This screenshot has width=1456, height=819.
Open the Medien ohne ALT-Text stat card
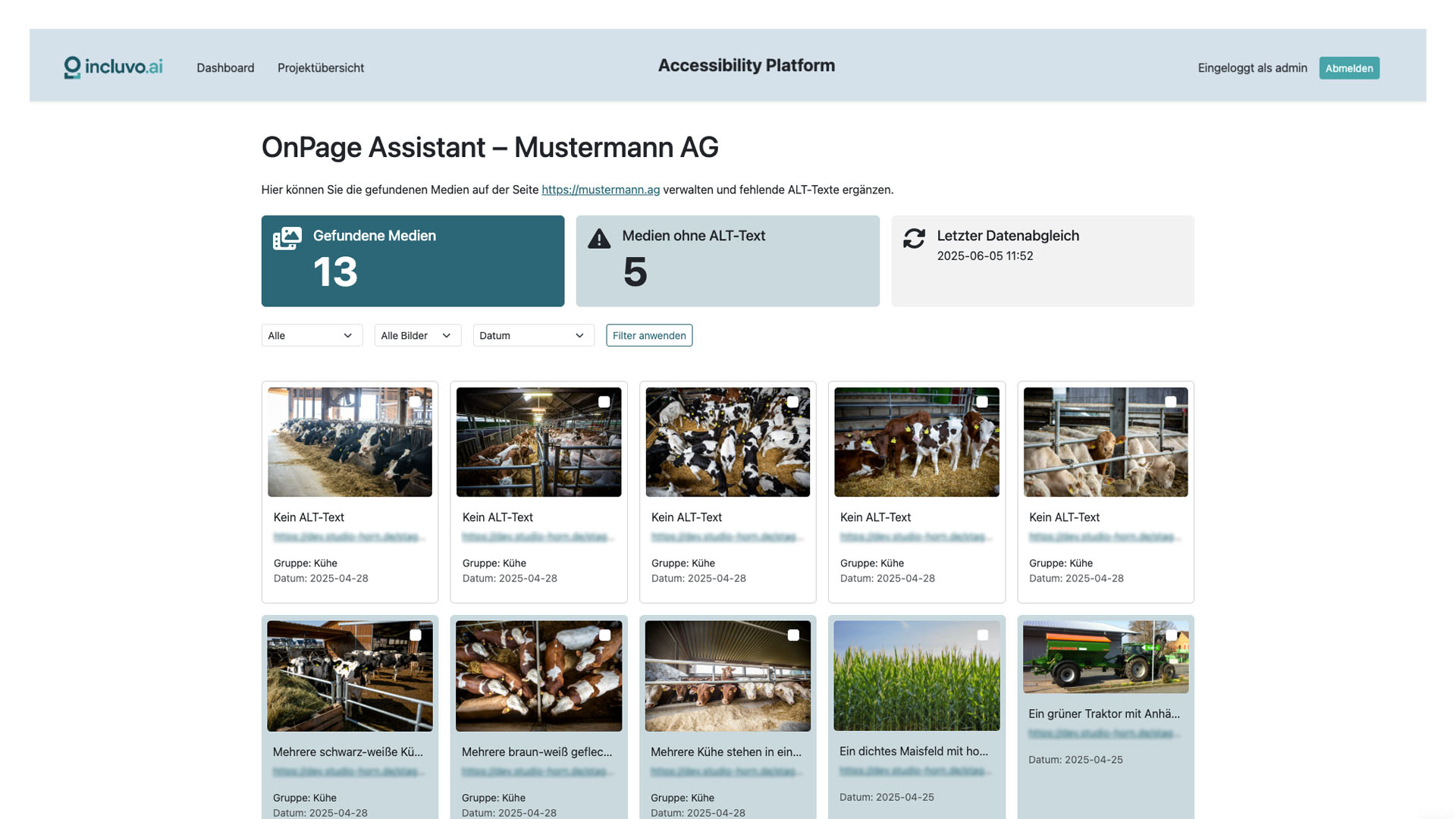click(727, 260)
